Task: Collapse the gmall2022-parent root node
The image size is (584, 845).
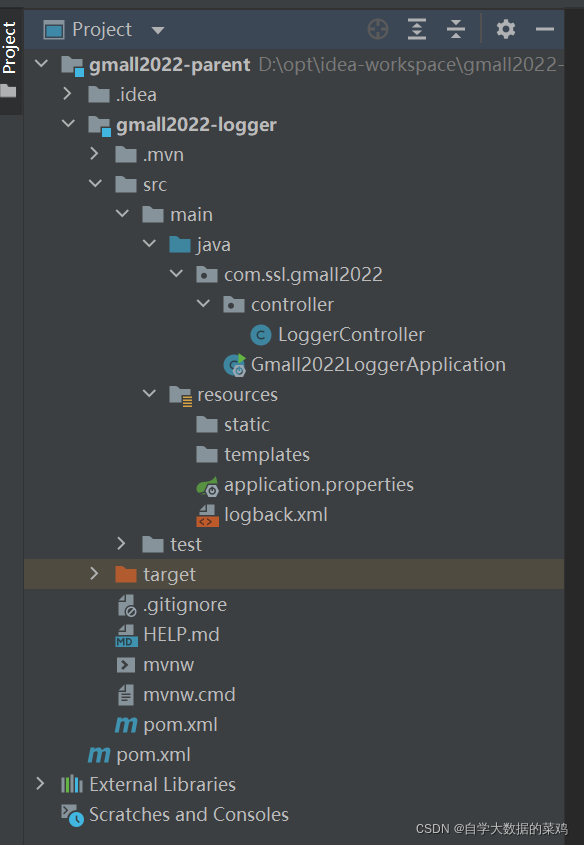Action: pyautogui.click(x=41, y=64)
